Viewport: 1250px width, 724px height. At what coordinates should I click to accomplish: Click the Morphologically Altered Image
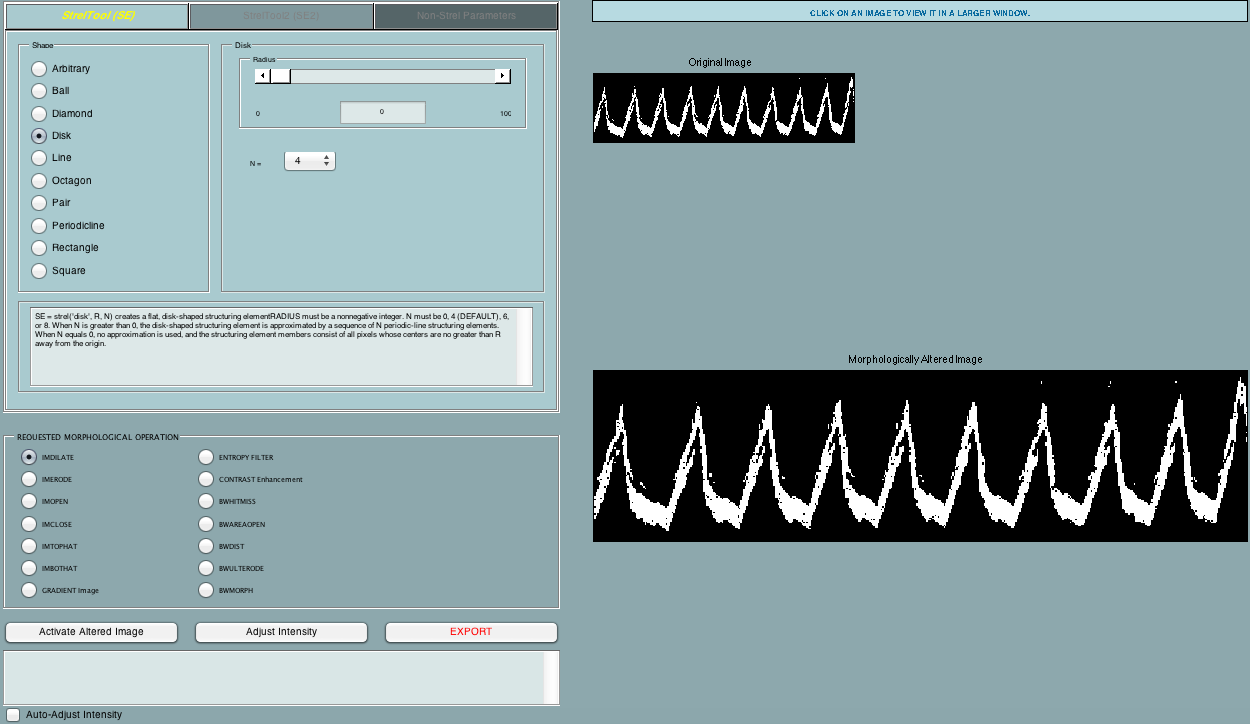[920, 456]
